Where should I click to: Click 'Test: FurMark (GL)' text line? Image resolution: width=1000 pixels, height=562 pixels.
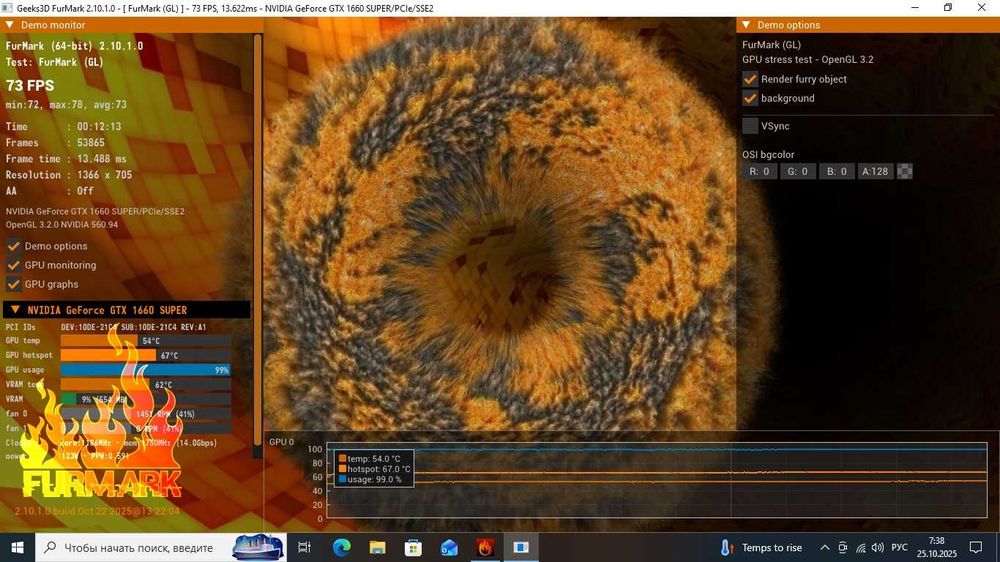click(54, 62)
